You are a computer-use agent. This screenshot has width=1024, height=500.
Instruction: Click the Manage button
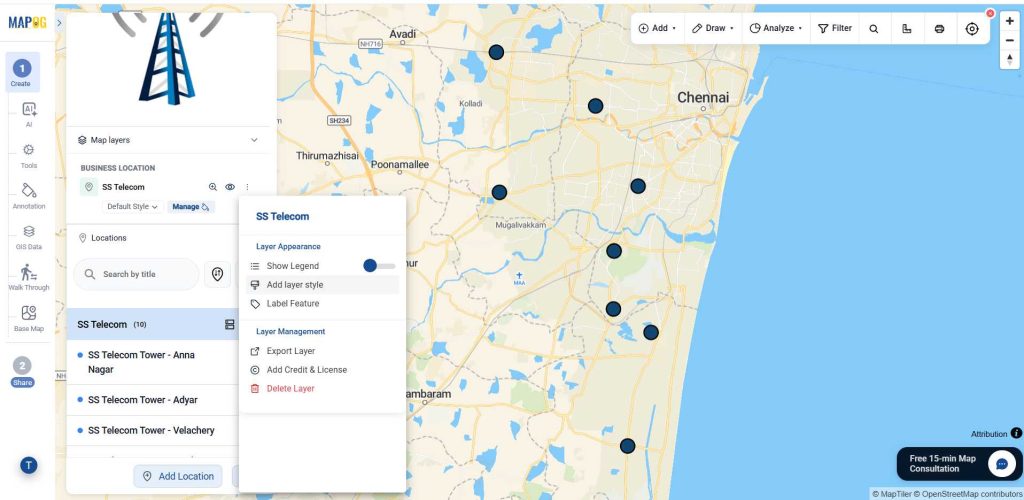(x=191, y=206)
